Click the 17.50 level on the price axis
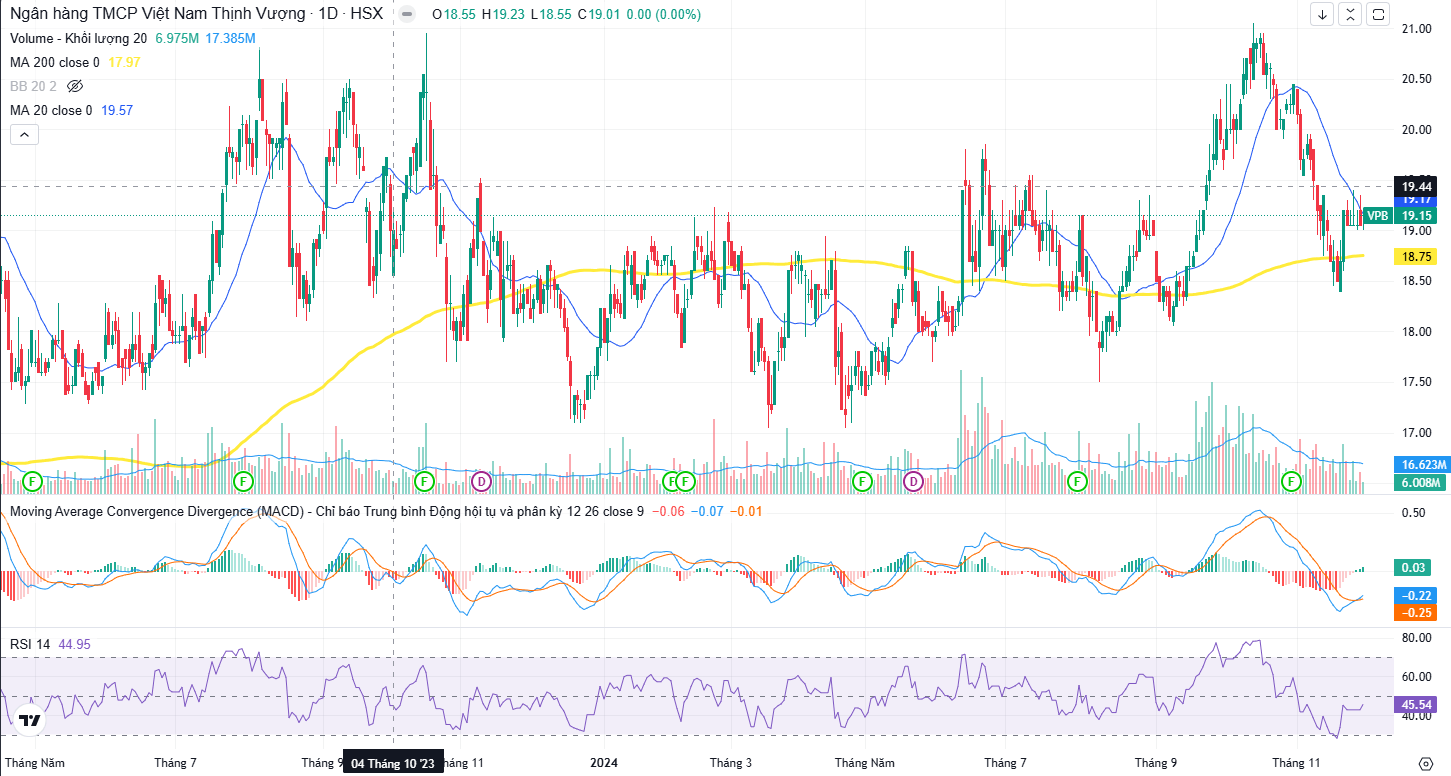 [1416, 382]
